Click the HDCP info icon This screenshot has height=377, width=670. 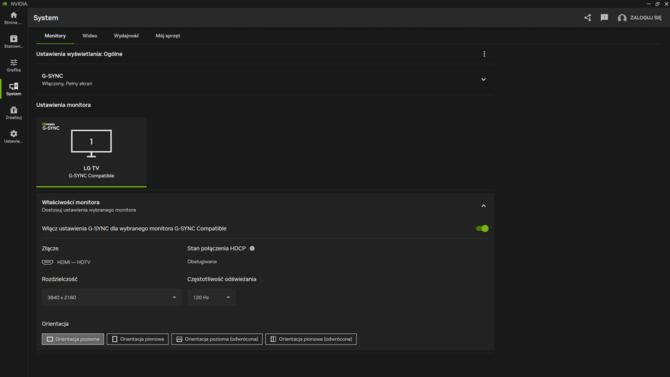(252, 248)
